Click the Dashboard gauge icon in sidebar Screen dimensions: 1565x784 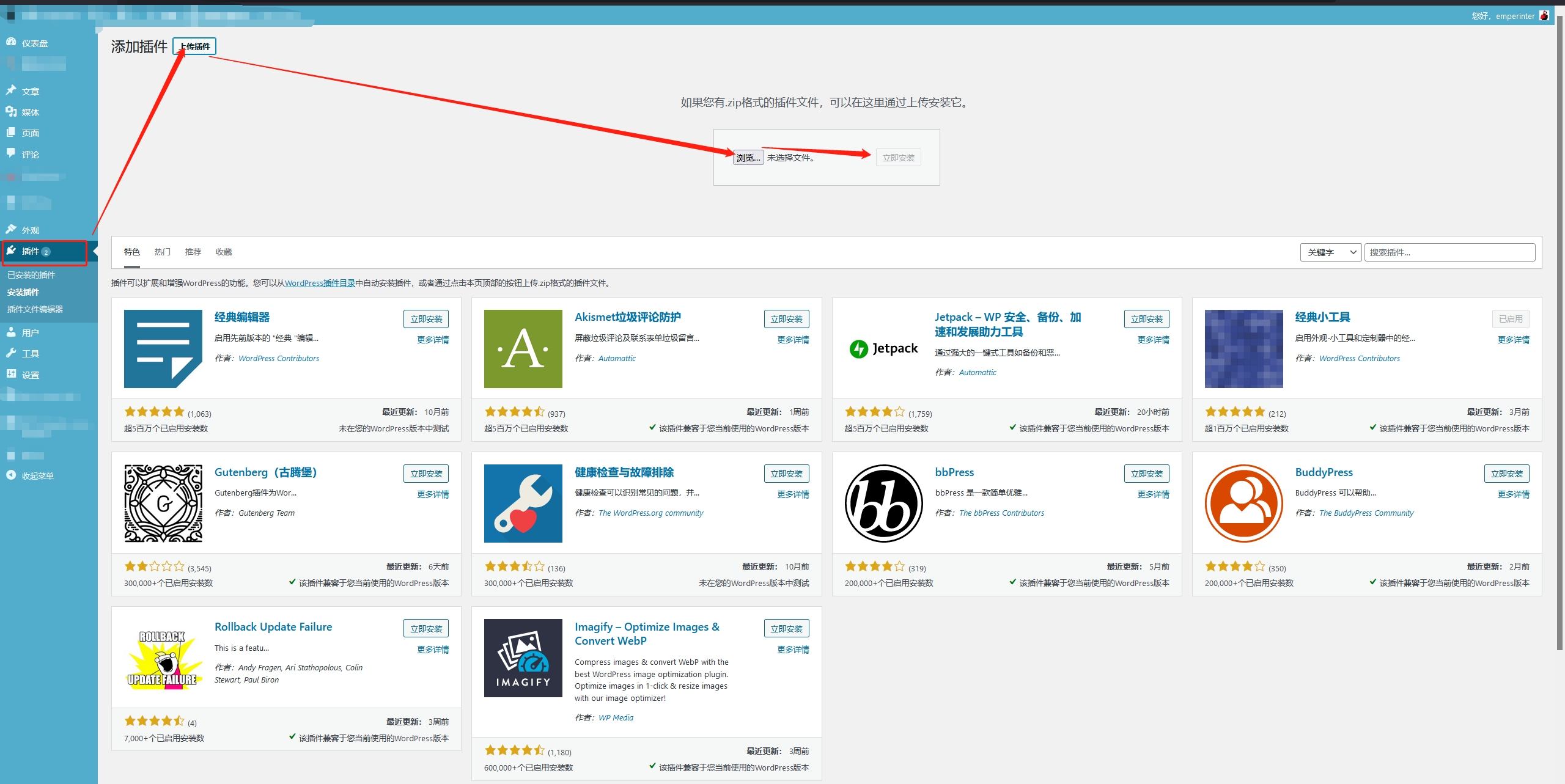tap(11, 42)
